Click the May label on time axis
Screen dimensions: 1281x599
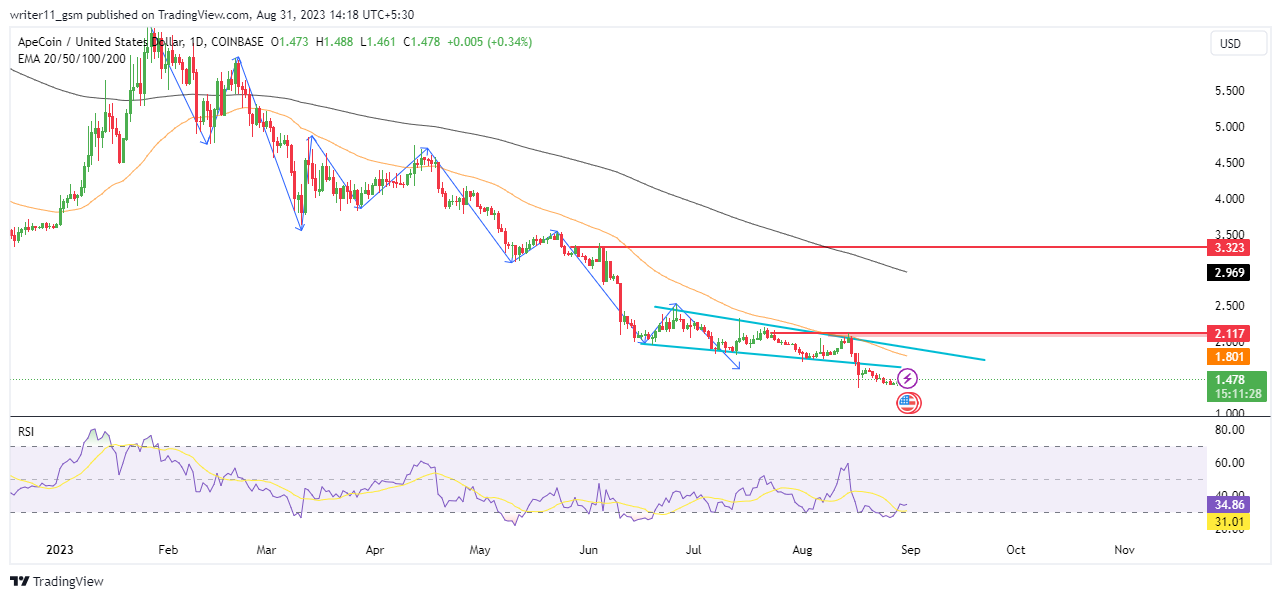point(480,550)
